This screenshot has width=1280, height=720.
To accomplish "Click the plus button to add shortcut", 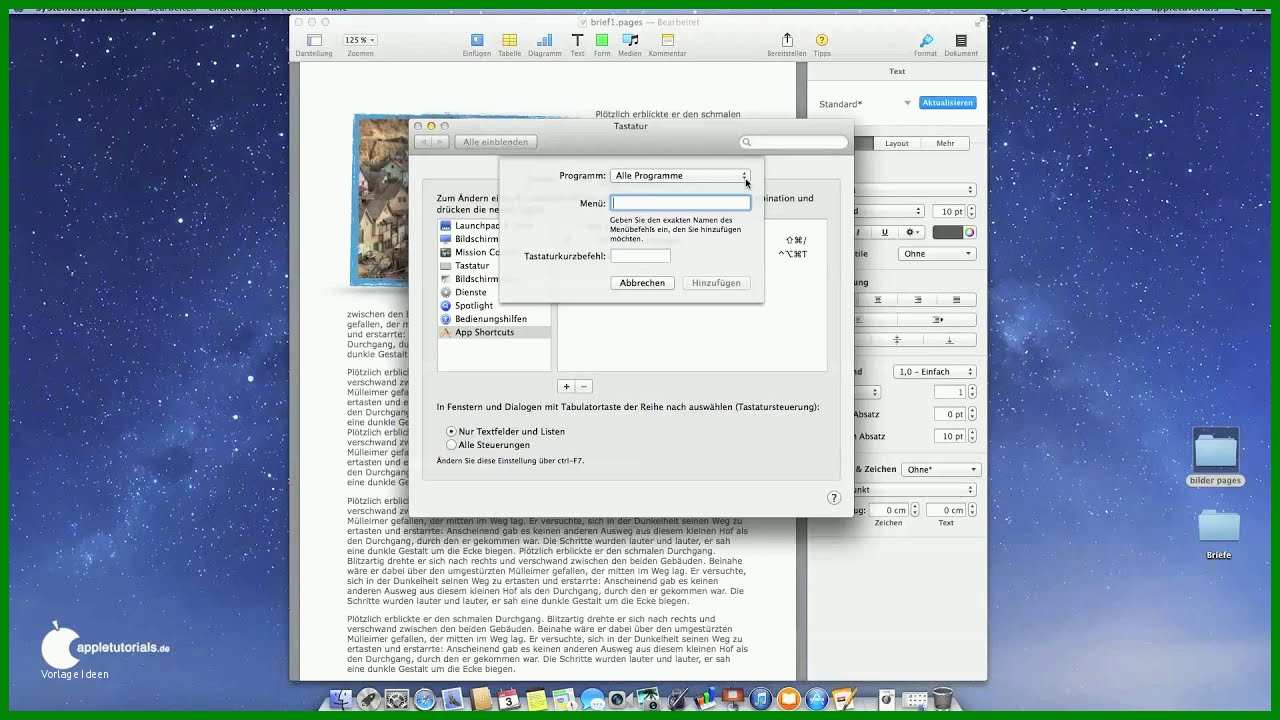I will tap(566, 386).
